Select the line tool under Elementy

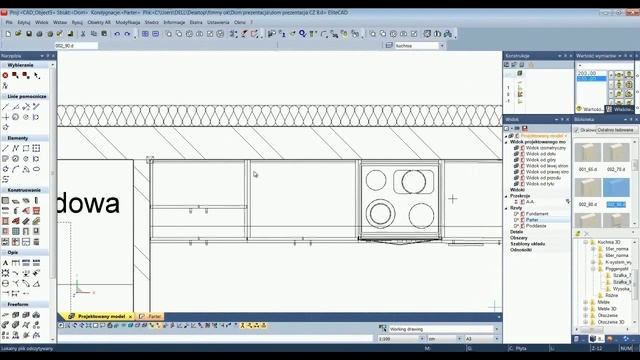coord(5,148)
